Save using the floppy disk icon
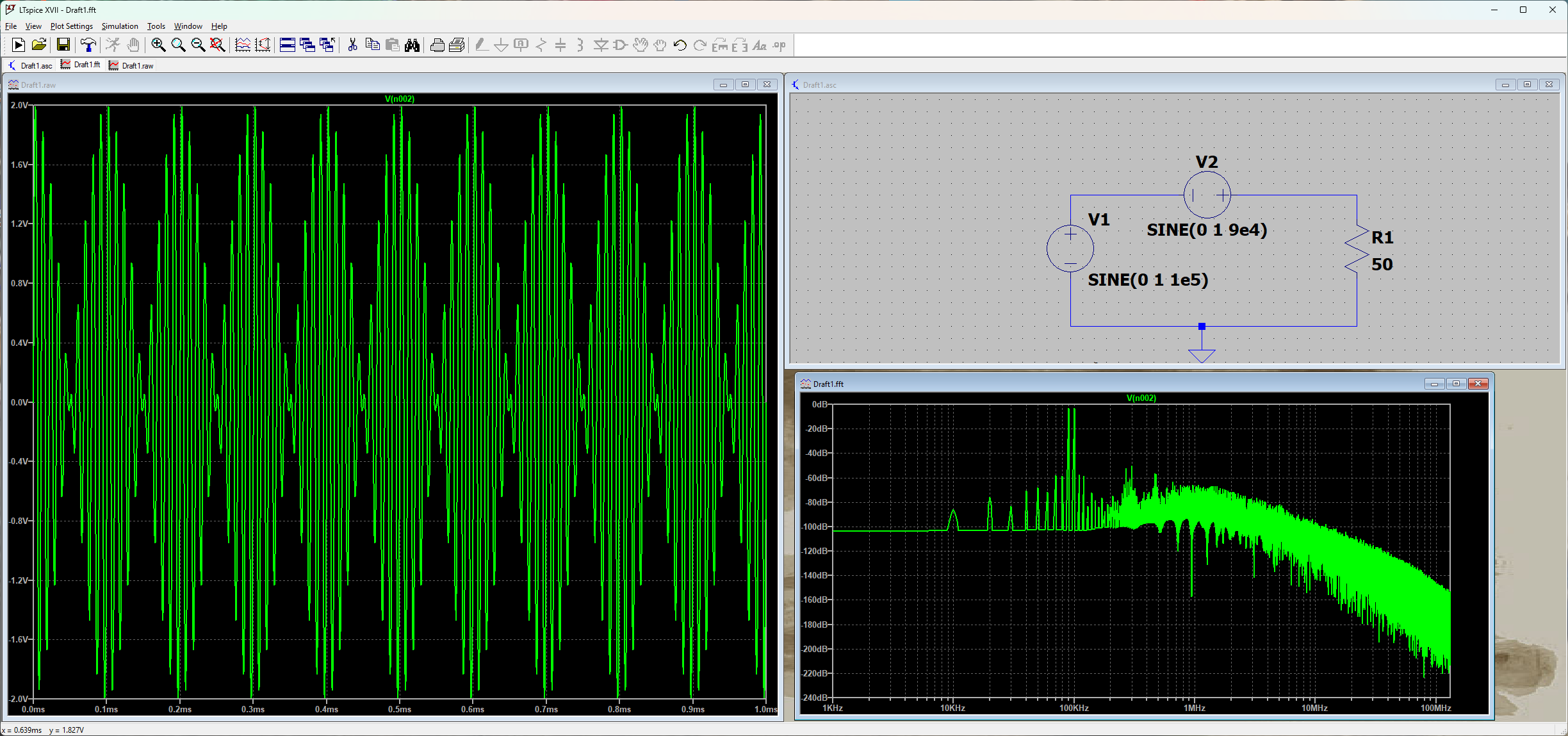Viewport: 1568px width, 736px height. coord(63,45)
